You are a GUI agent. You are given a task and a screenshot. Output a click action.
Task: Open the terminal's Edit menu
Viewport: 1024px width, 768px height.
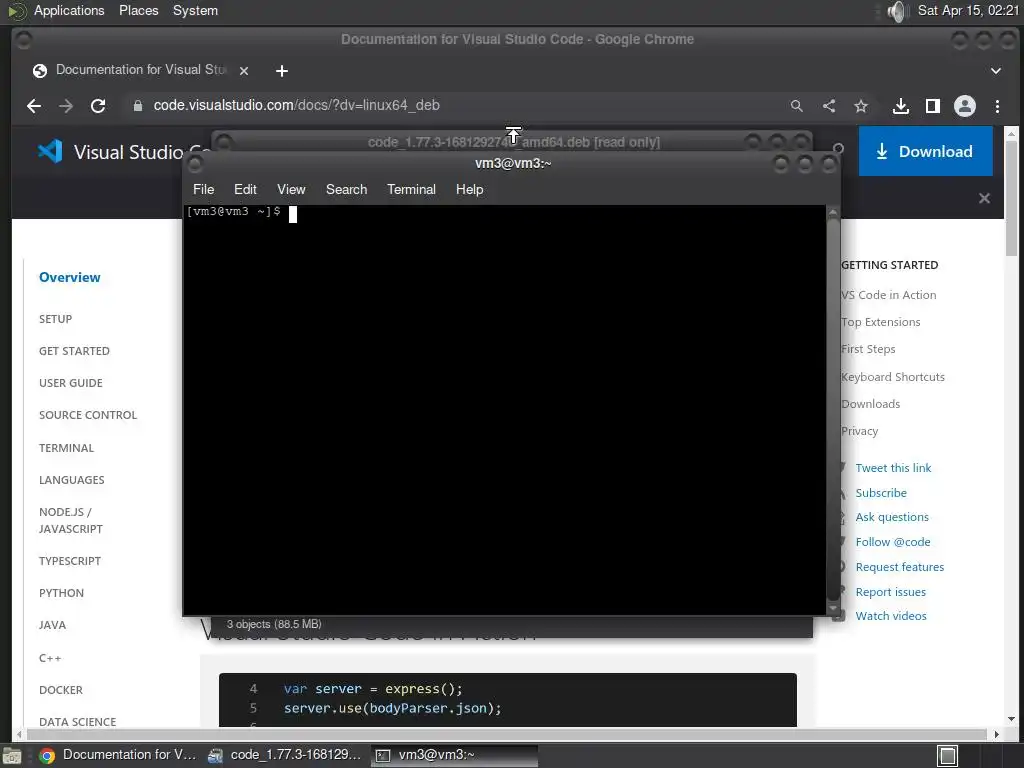pyautogui.click(x=245, y=189)
